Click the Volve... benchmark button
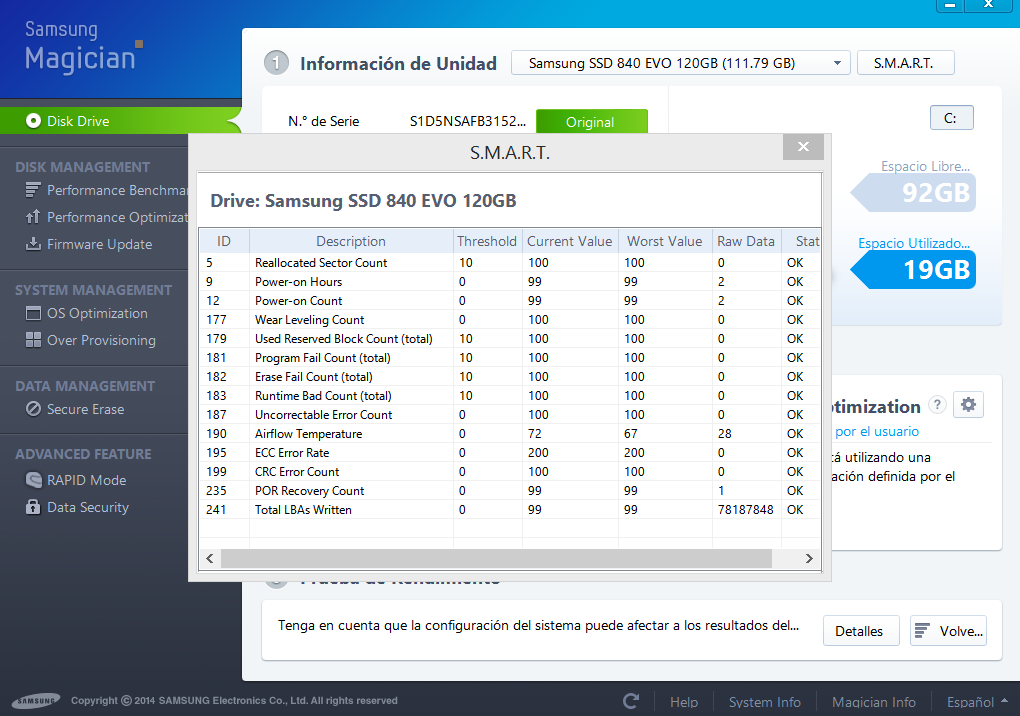This screenshot has width=1020, height=716. pos(948,631)
